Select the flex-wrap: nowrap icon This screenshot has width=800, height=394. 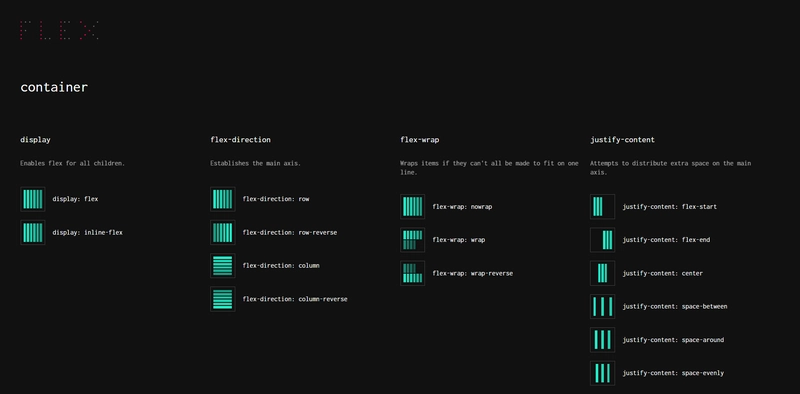tap(413, 207)
